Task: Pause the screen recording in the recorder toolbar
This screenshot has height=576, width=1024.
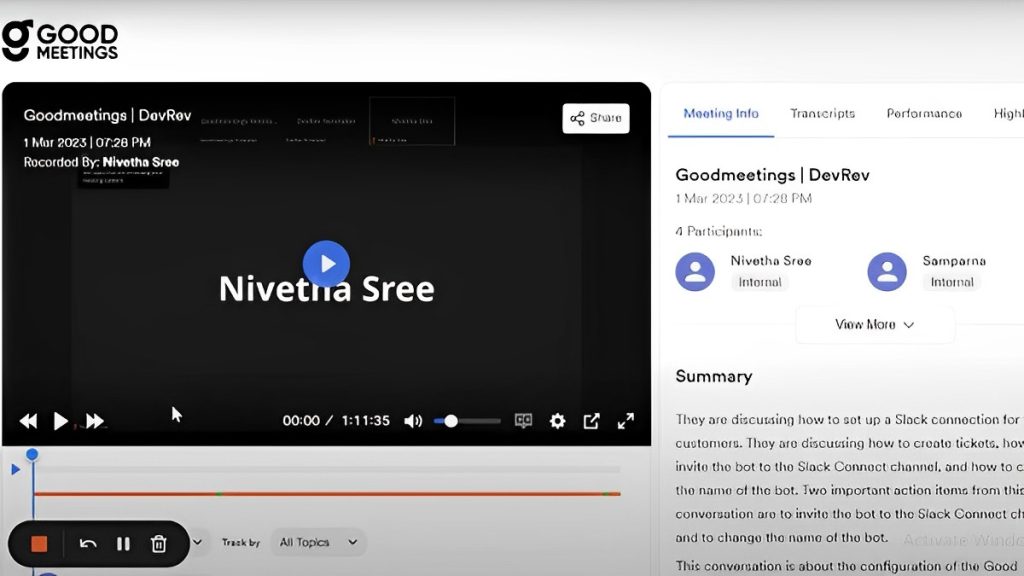Action: (x=123, y=544)
